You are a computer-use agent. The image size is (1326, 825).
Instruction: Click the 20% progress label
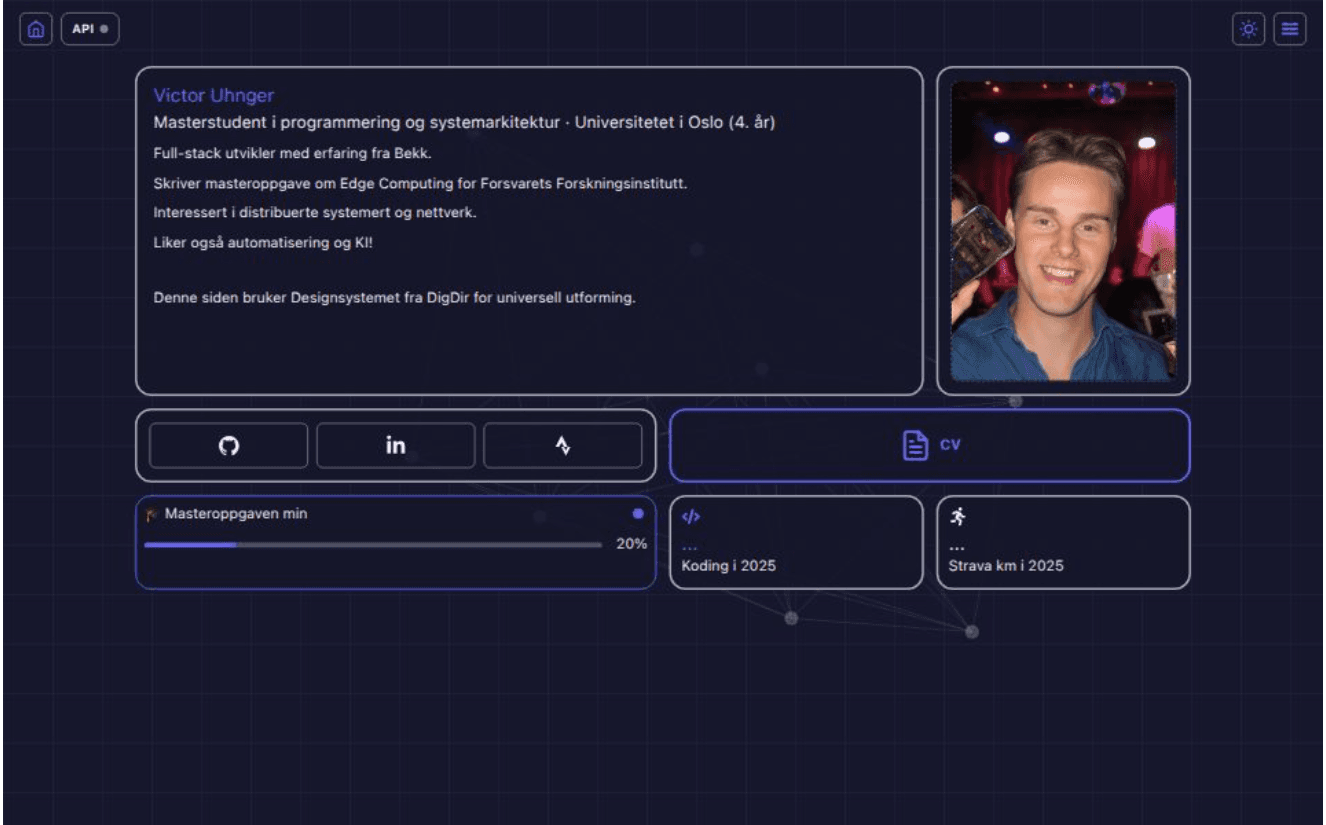pyautogui.click(x=631, y=544)
